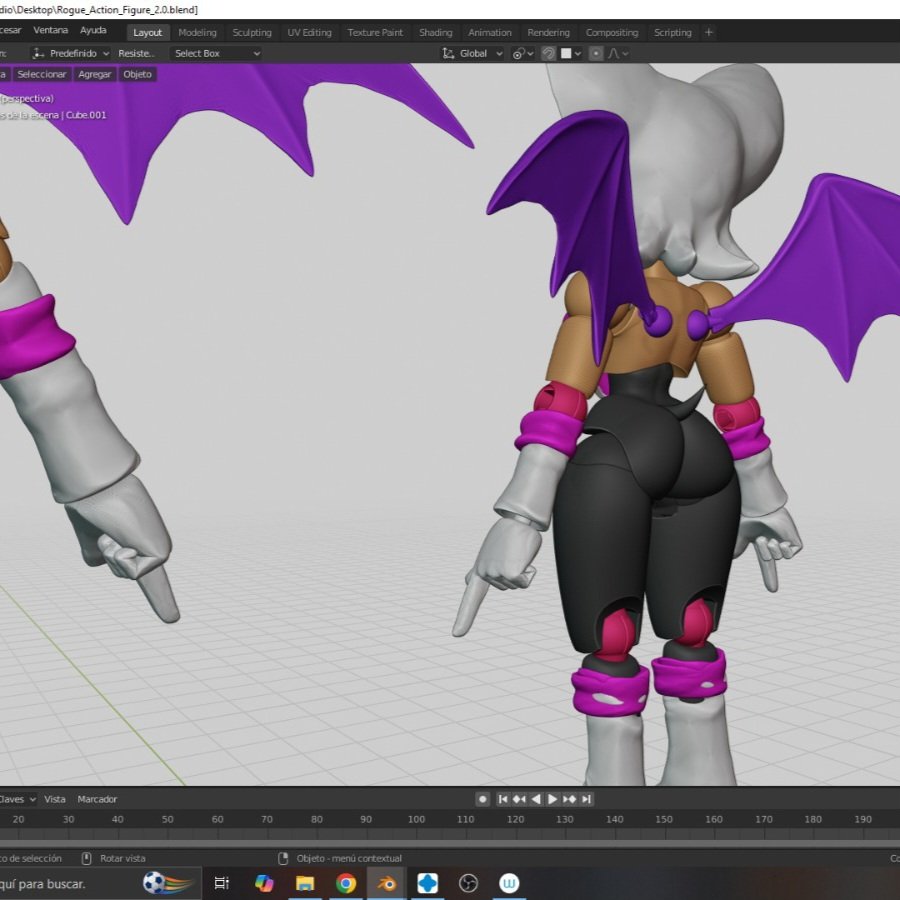
Task: Switch to the Scripting workspace tab
Action: (673, 33)
